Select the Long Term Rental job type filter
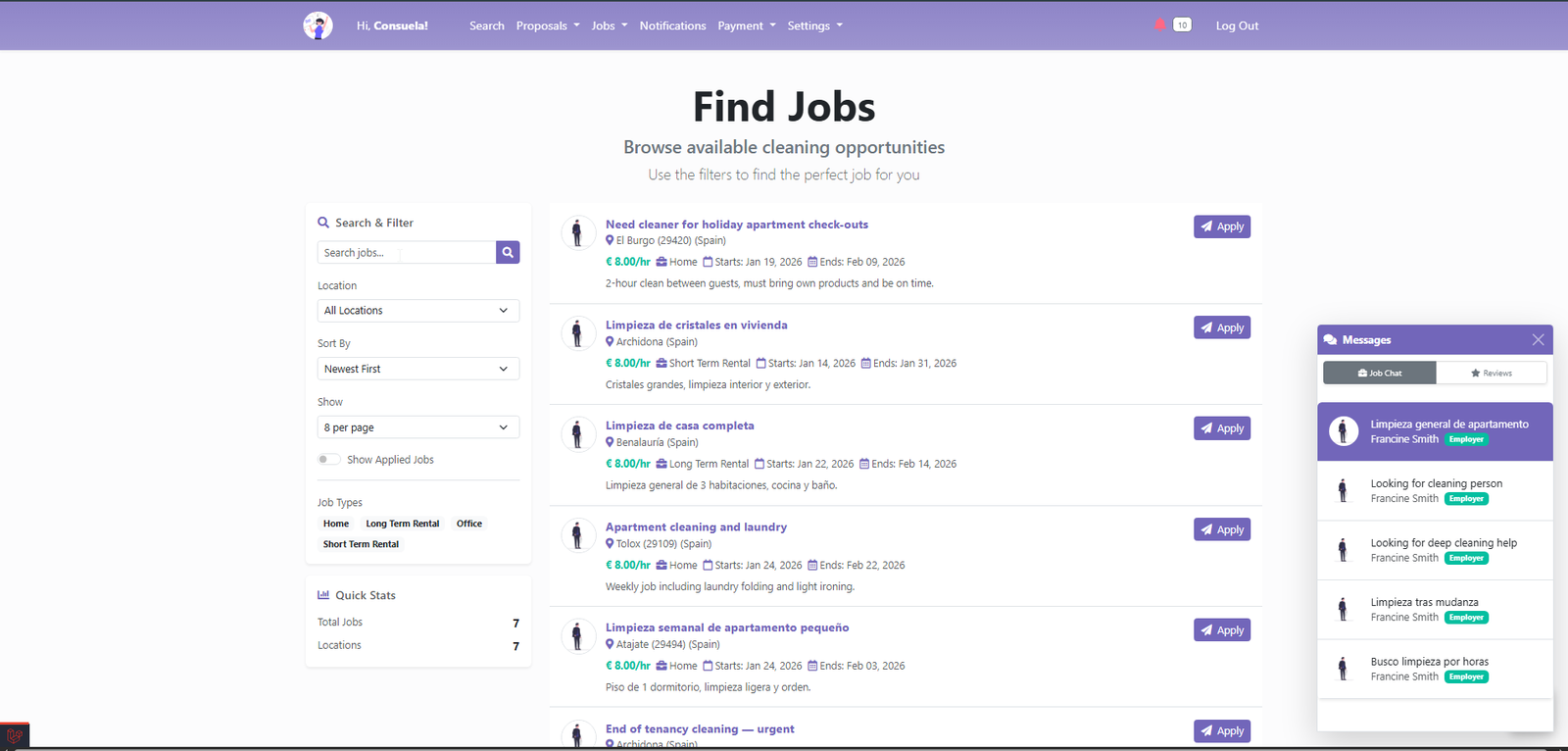 402,524
